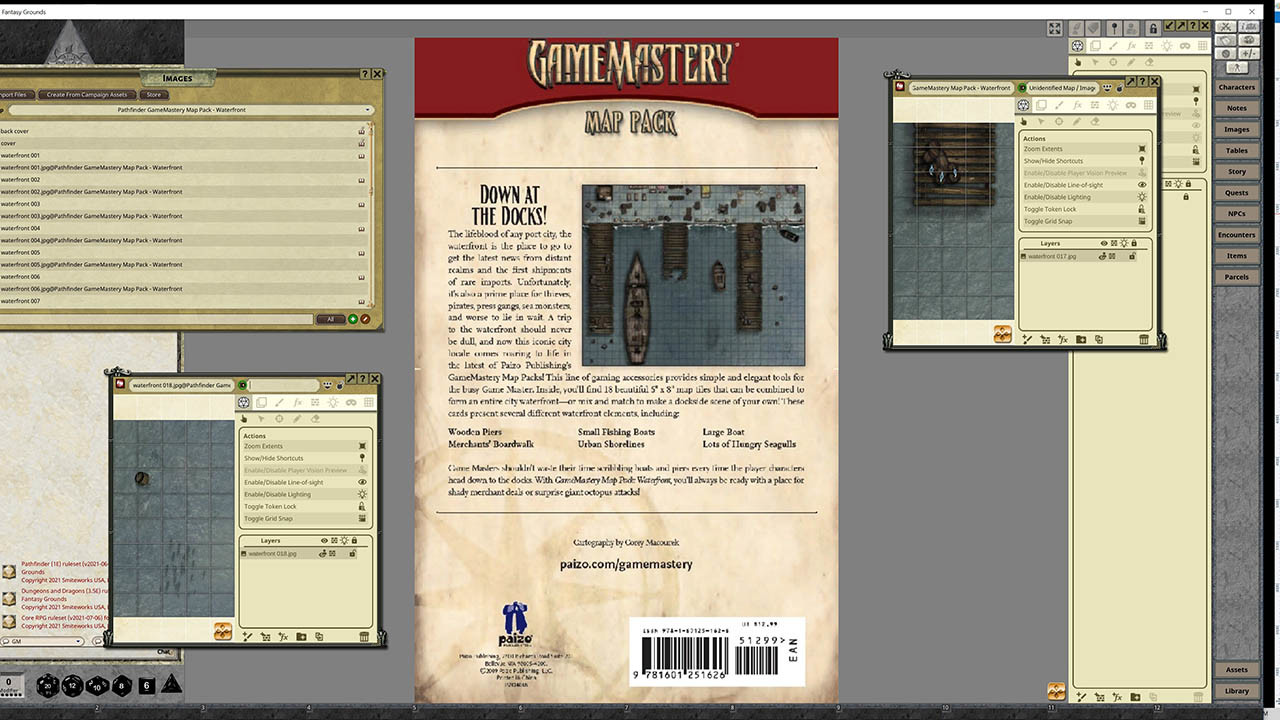Click the green add button in Images

coord(353,319)
